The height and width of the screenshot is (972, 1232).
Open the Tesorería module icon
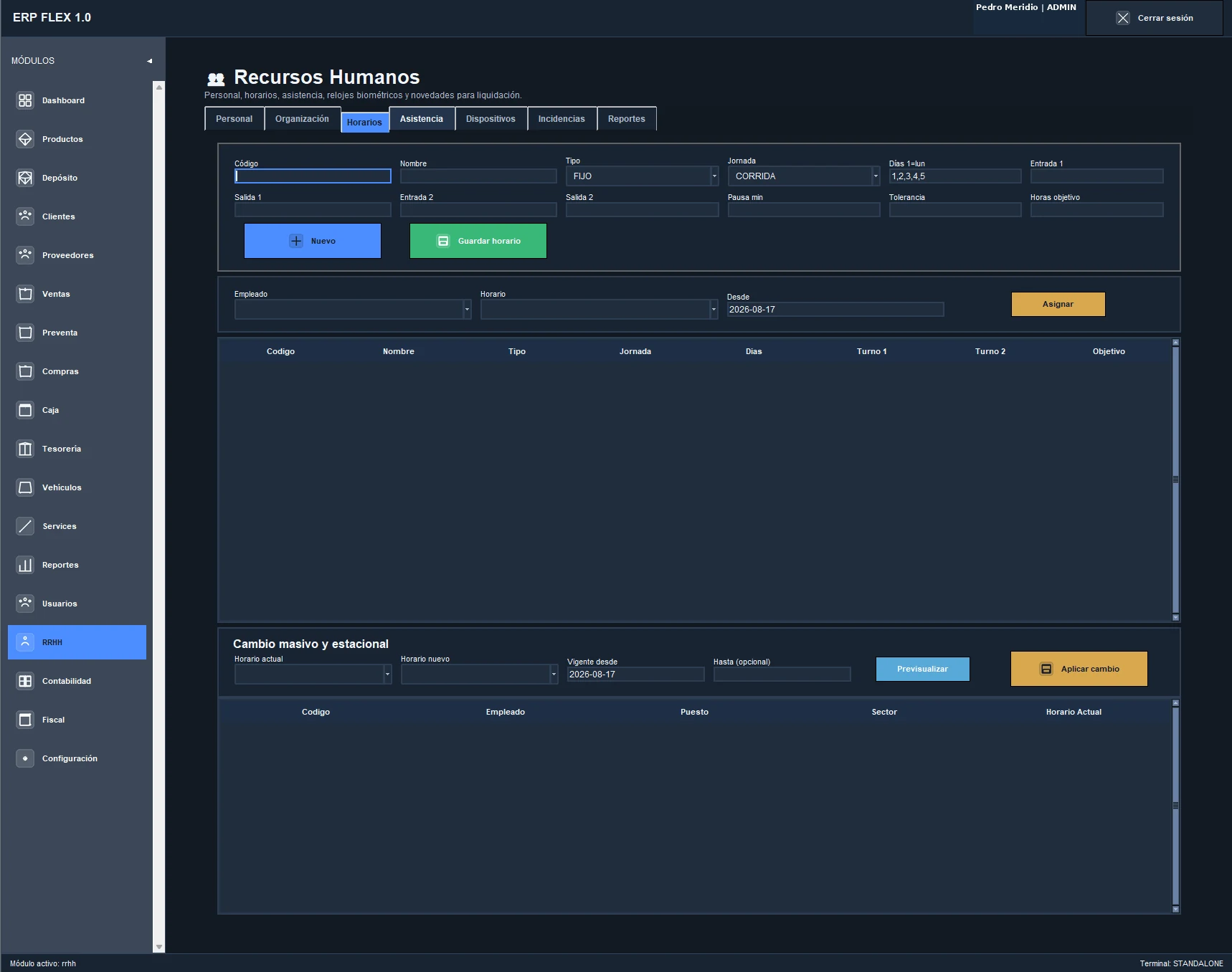[25, 449]
